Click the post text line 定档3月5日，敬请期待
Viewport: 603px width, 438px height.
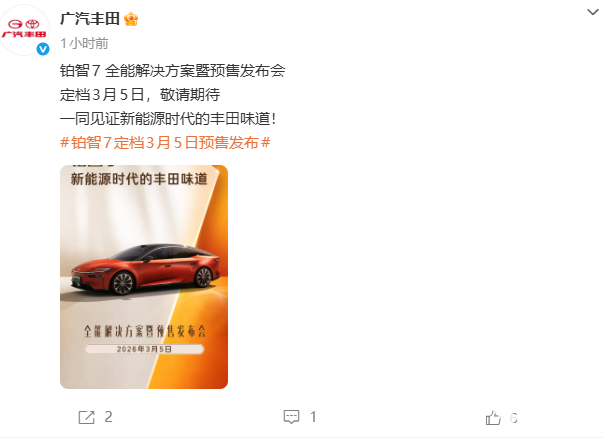click(140, 95)
